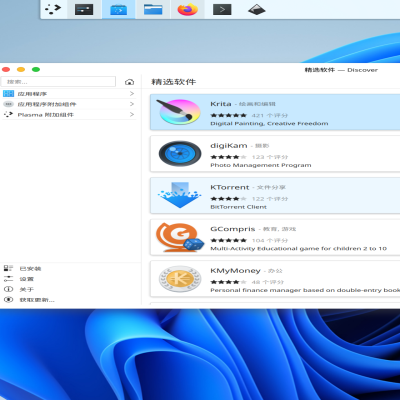This screenshot has height=400, width=400.
Task: Click the red close window button
Action: coord(6,69)
